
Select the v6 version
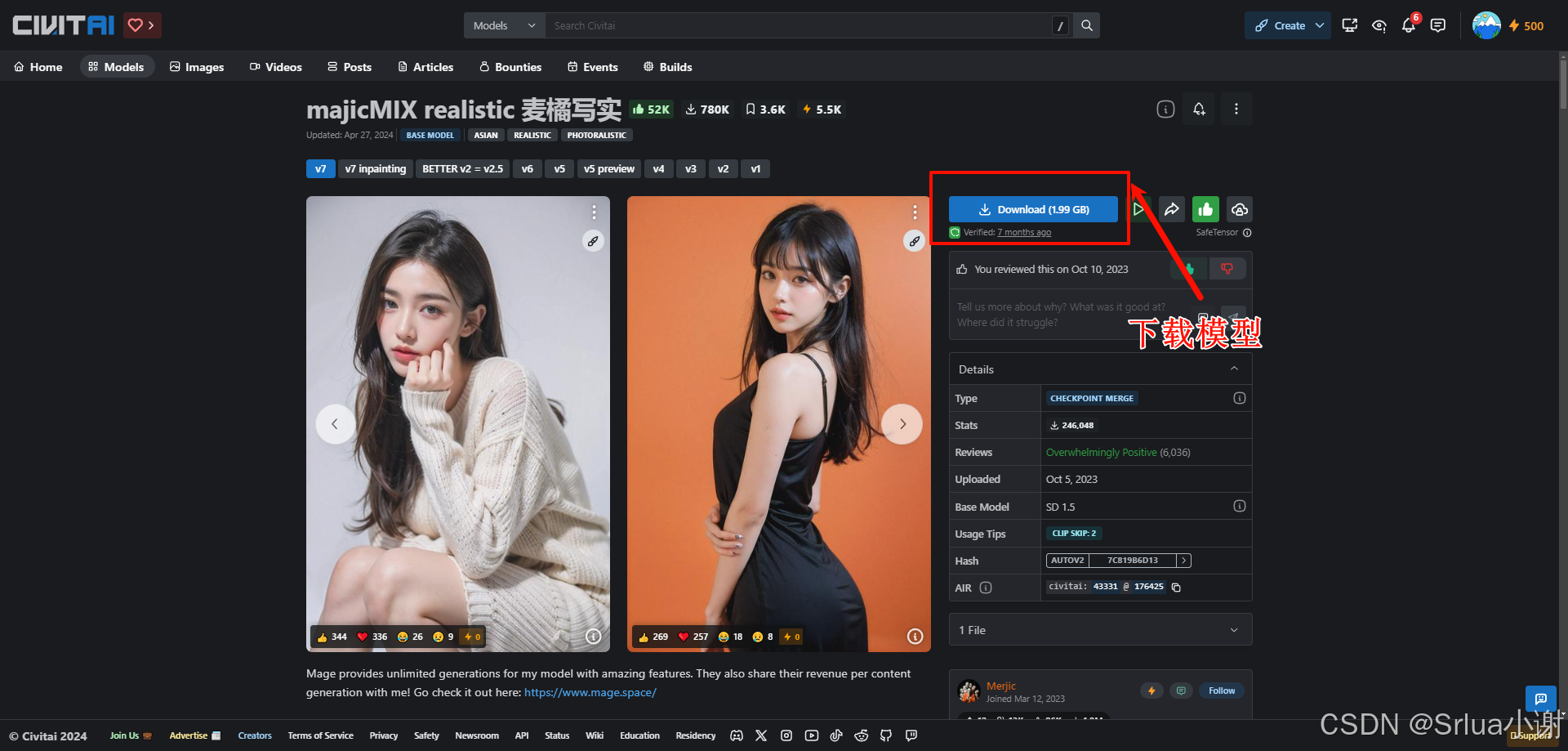528,169
